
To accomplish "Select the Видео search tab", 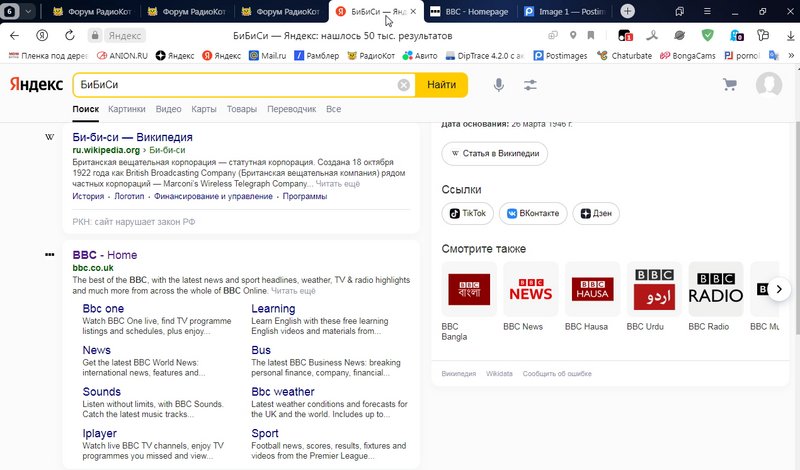I will pyautogui.click(x=168, y=109).
